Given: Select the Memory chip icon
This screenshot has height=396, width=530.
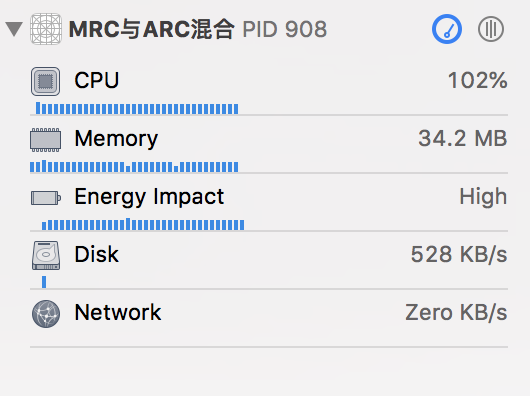Looking at the screenshot, I should (x=46, y=140).
